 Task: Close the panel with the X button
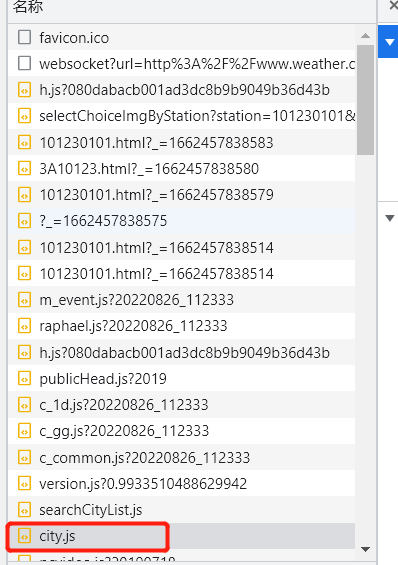pyautogui.click(x=394, y=5)
